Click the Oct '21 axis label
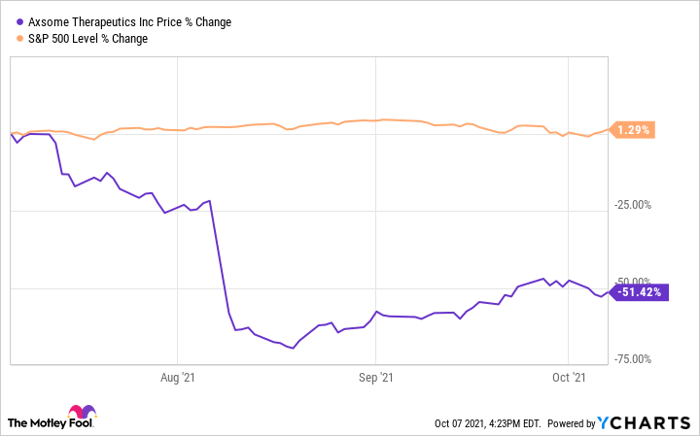The height and width of the screenshot is (436, 700). pos(568,379)
